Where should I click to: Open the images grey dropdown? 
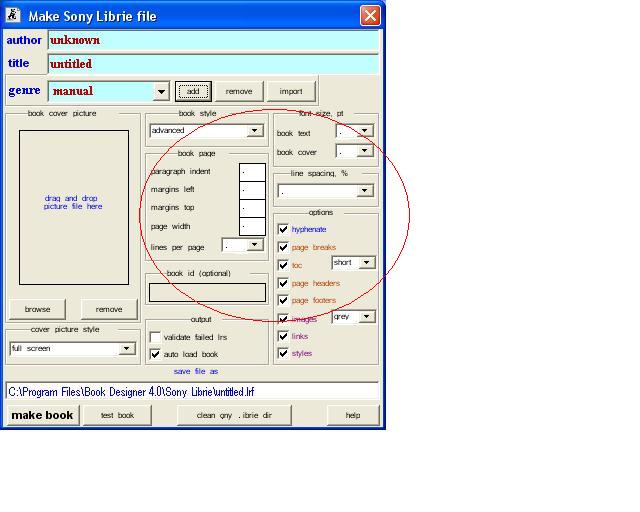pos(367,317)
